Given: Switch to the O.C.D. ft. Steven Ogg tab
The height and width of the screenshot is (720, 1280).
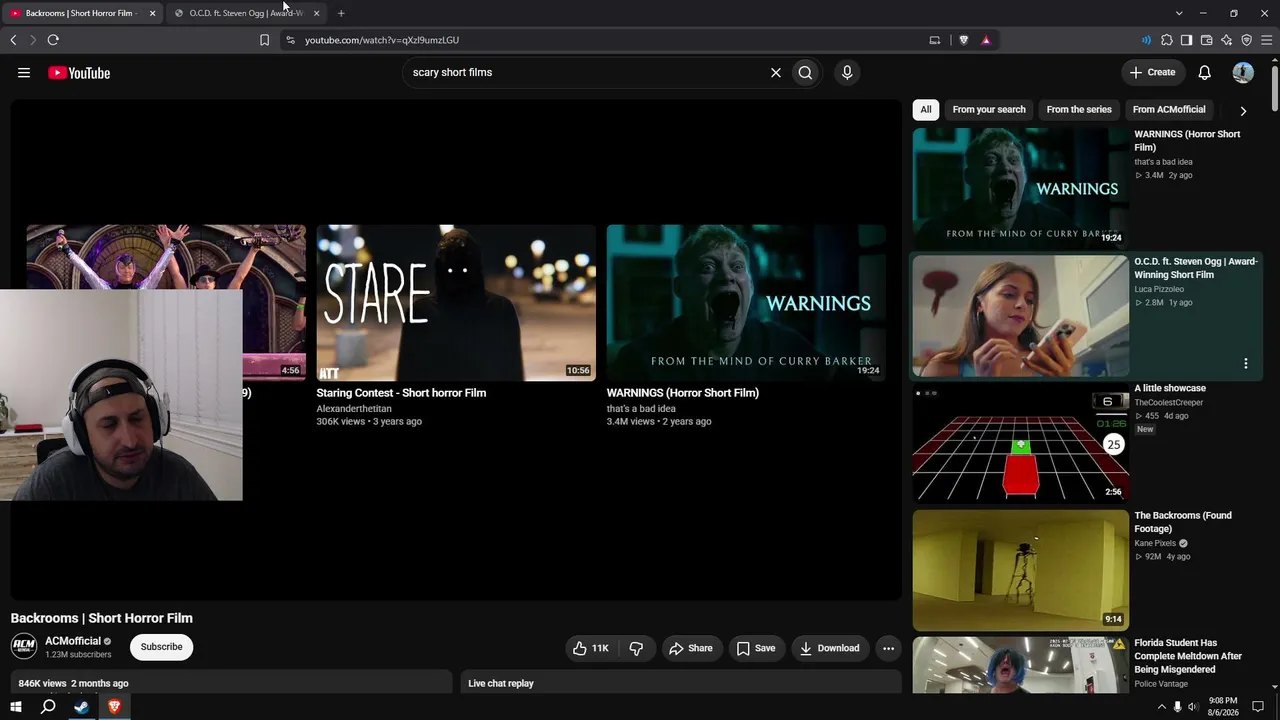Looking at the screenshot, I should (247, 13).
